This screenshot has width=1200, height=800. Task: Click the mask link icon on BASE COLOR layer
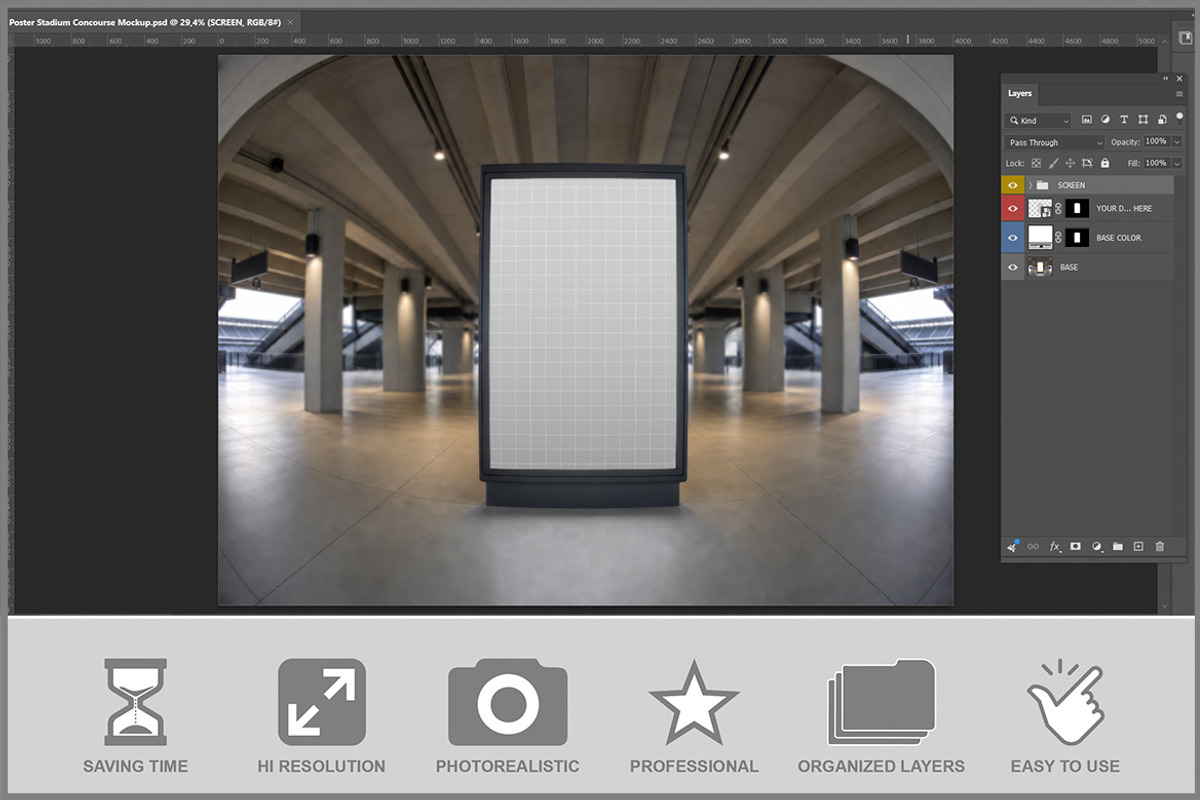click(1058, 238)
